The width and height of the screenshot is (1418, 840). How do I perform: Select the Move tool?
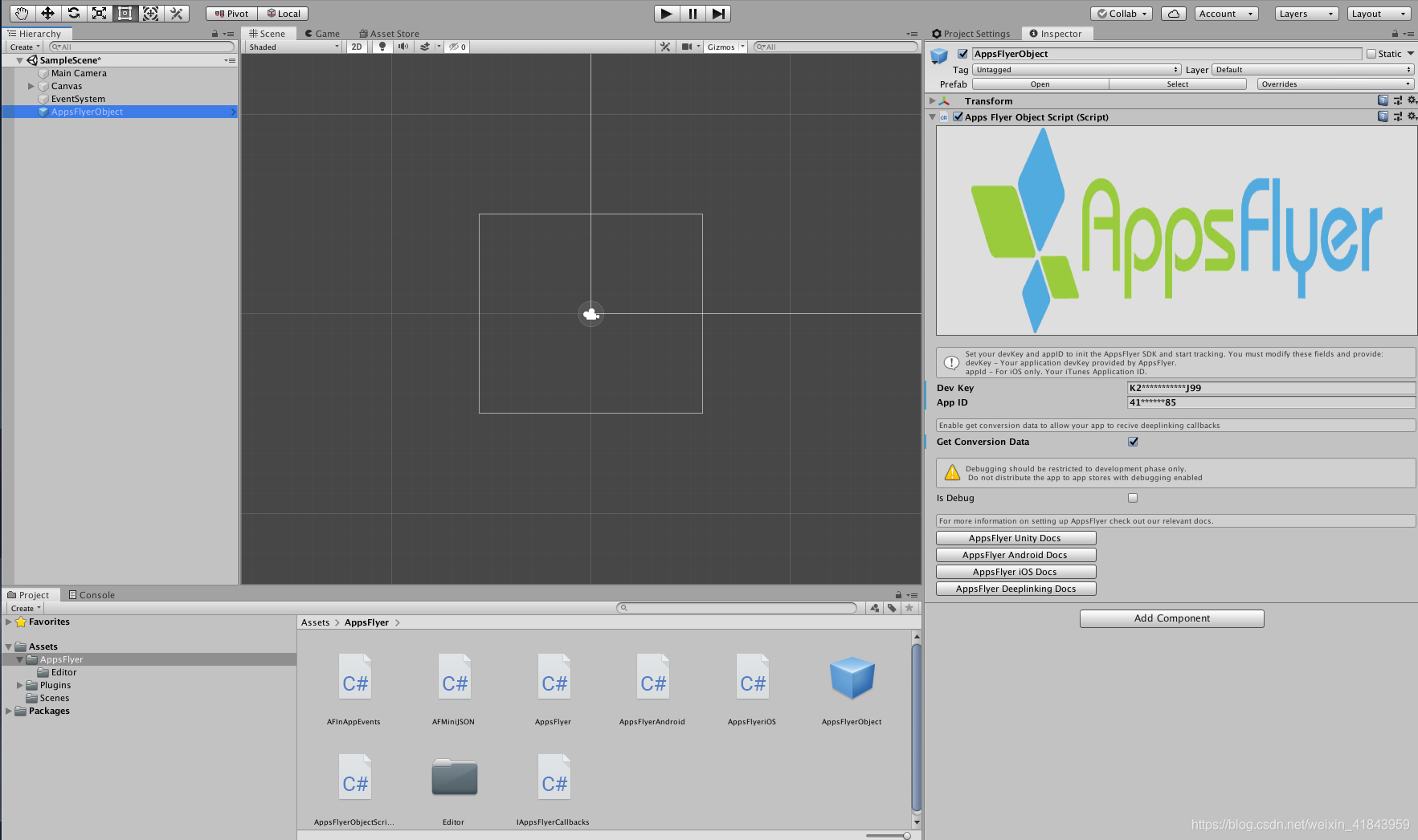point(47,14)
